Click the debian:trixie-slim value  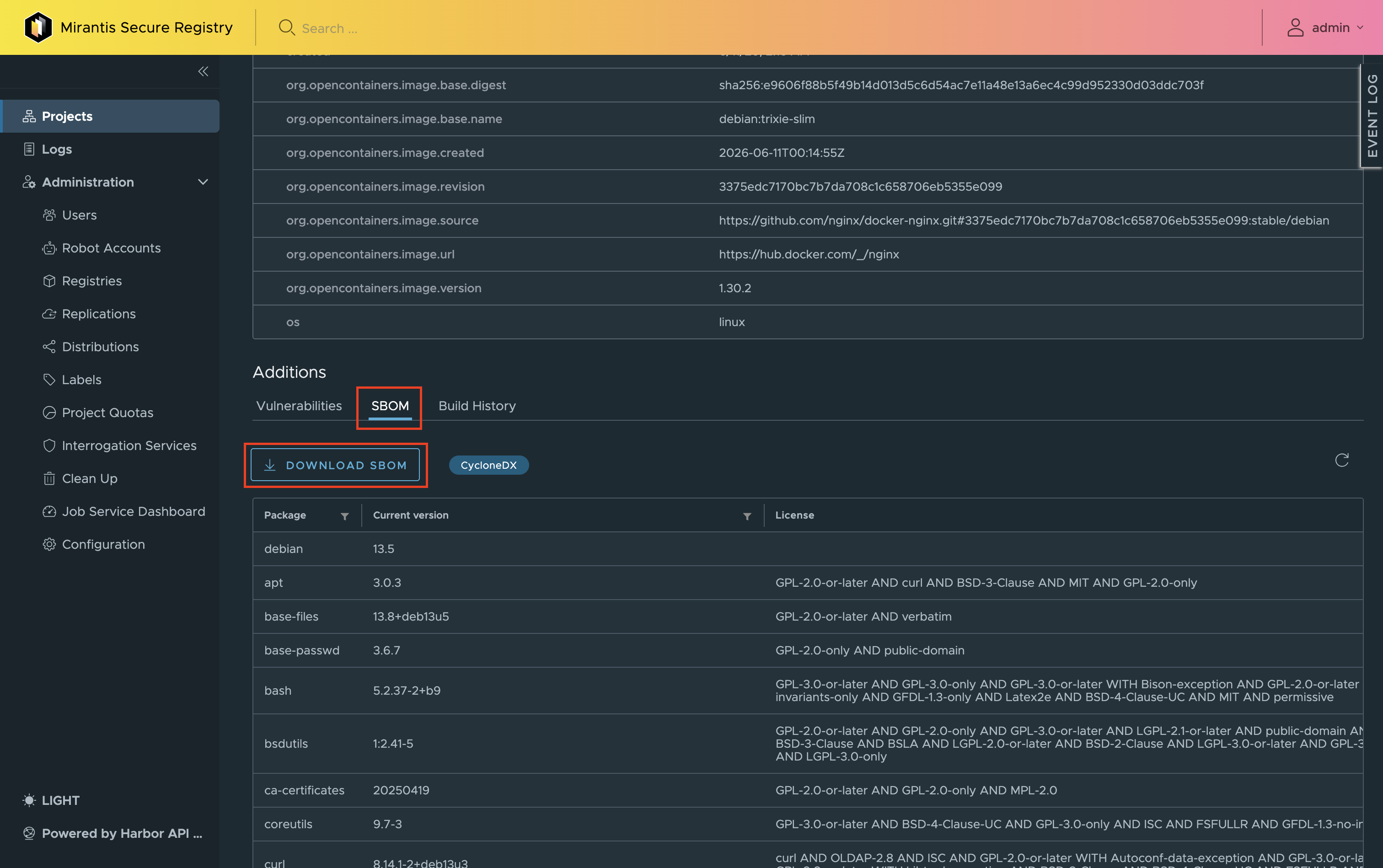point(767,119)
